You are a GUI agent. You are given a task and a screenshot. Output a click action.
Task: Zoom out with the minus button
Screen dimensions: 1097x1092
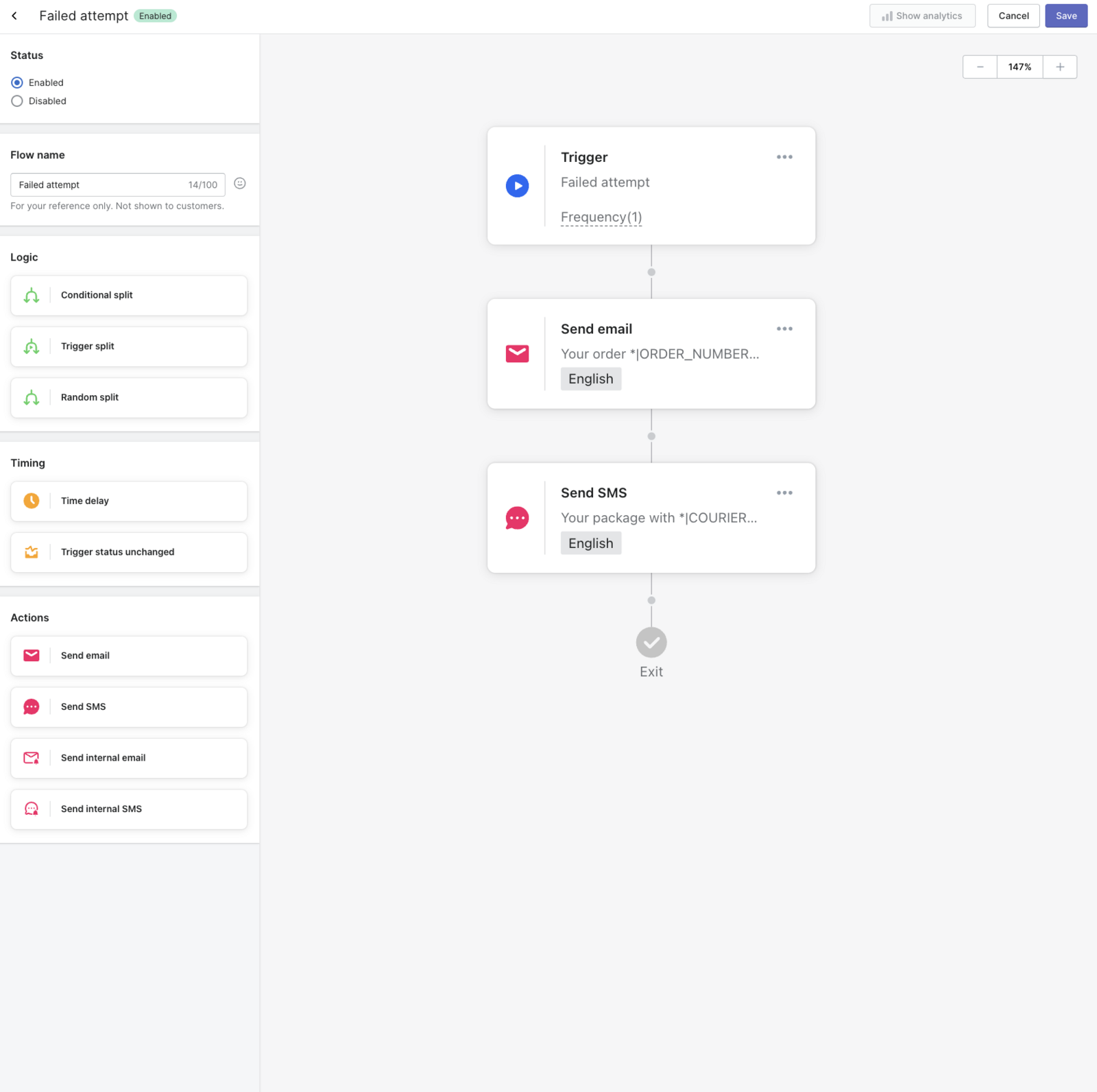pyautogui.click(x=980, y=67)
